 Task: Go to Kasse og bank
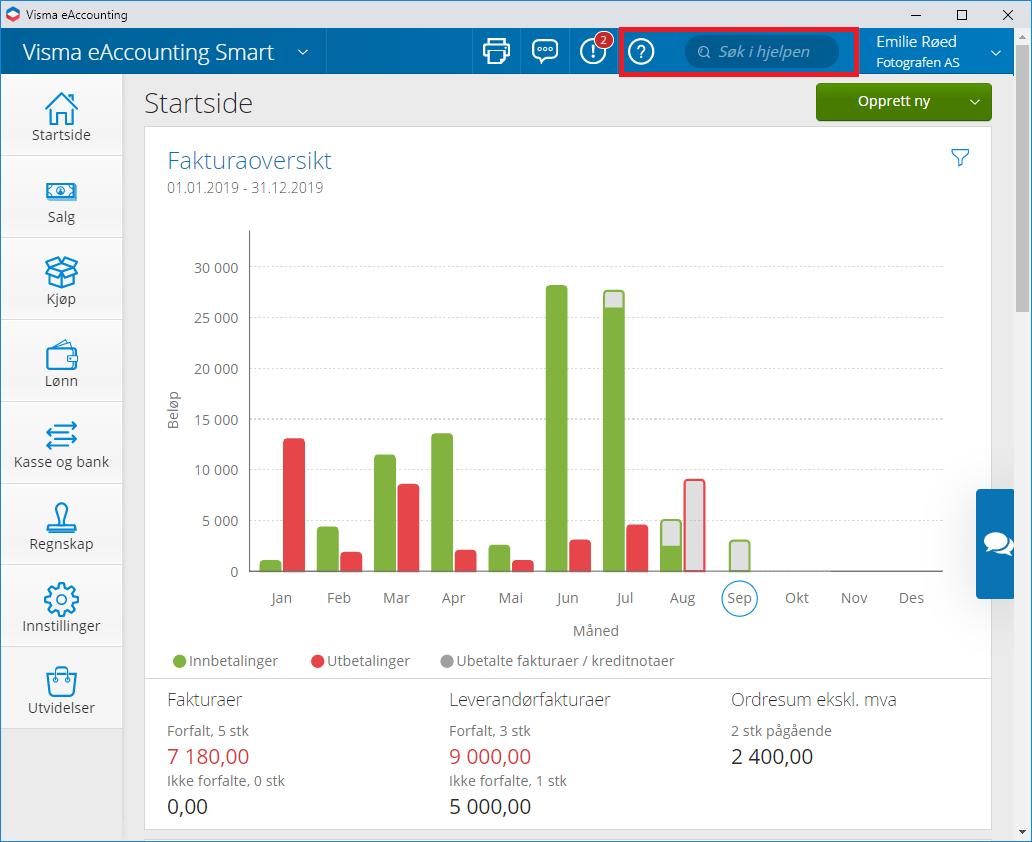[61, 442]
